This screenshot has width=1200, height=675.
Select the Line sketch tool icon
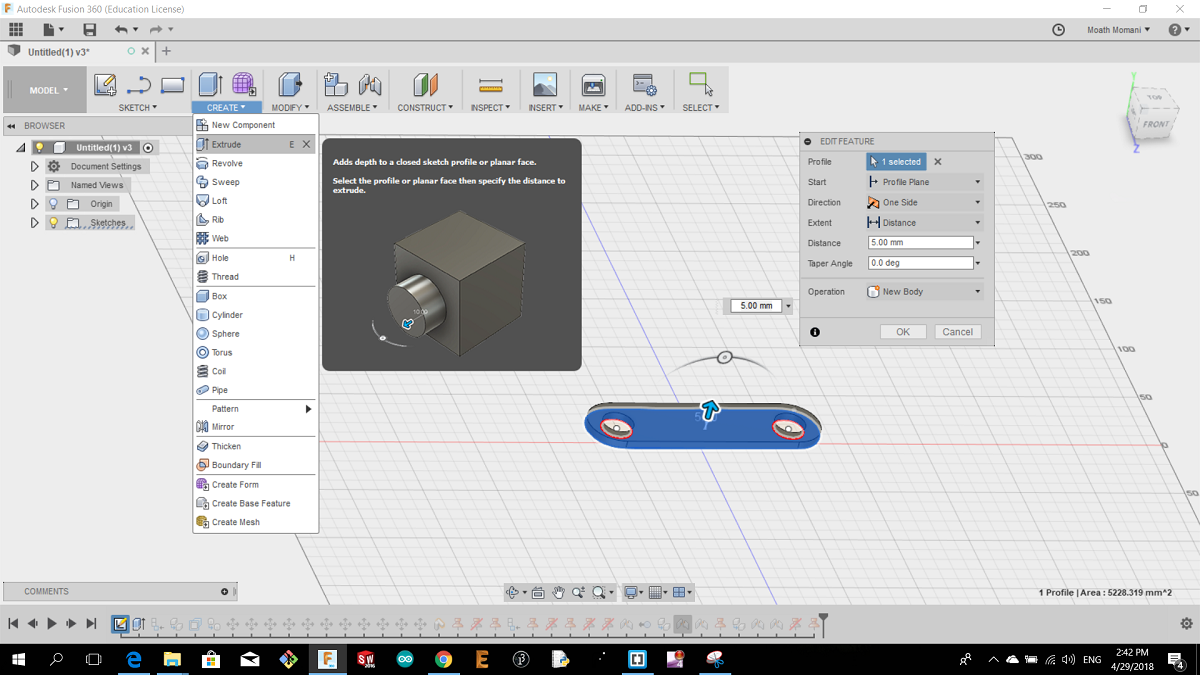click(139, 85)
